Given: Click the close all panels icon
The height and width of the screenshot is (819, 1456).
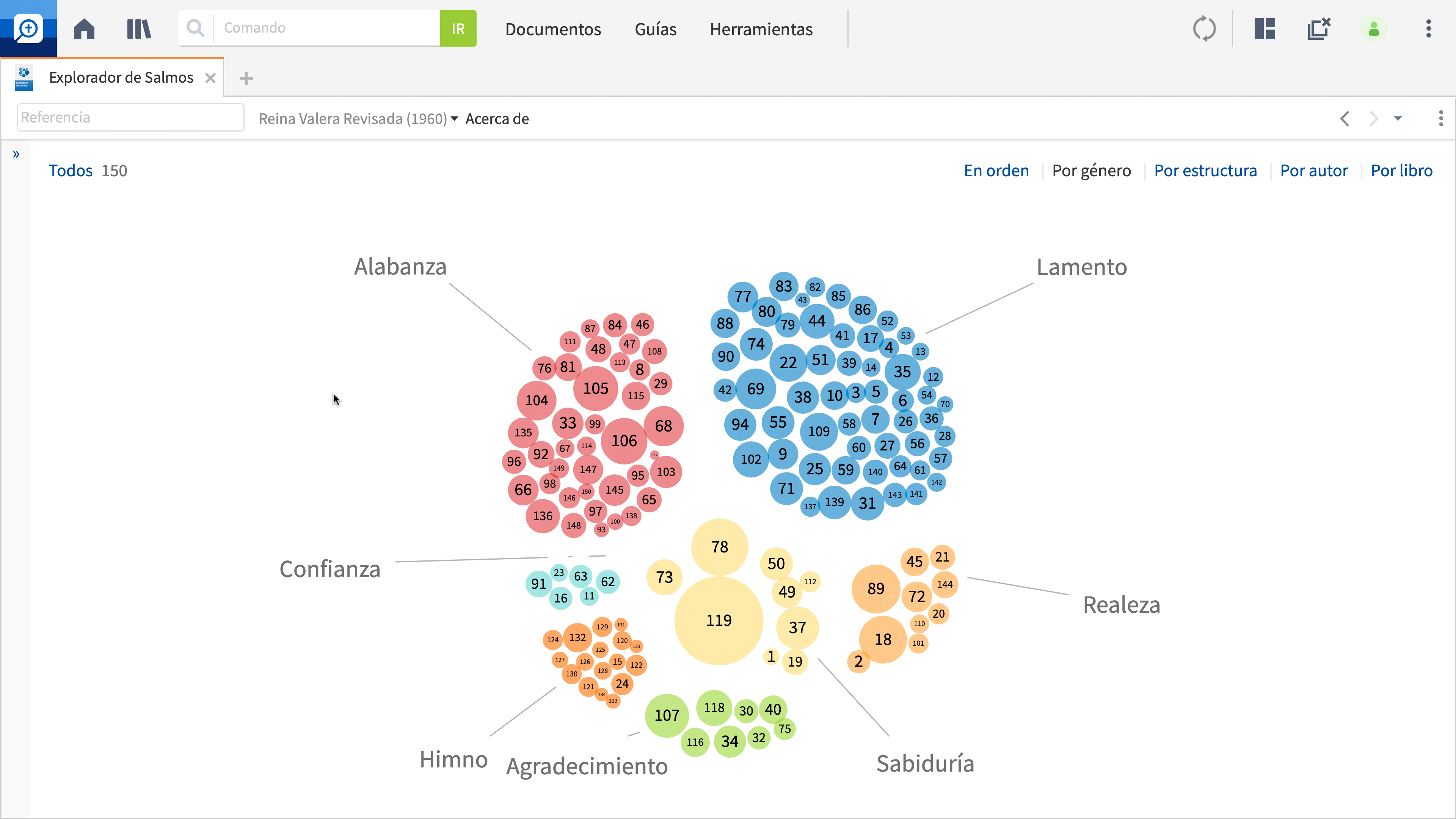Looking at the screenshot, I should [x=1319, y=29].
